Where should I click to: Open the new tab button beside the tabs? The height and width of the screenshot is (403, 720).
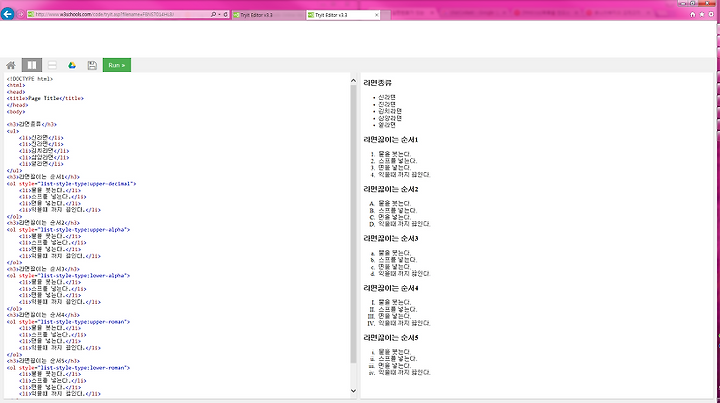point(386,15)
